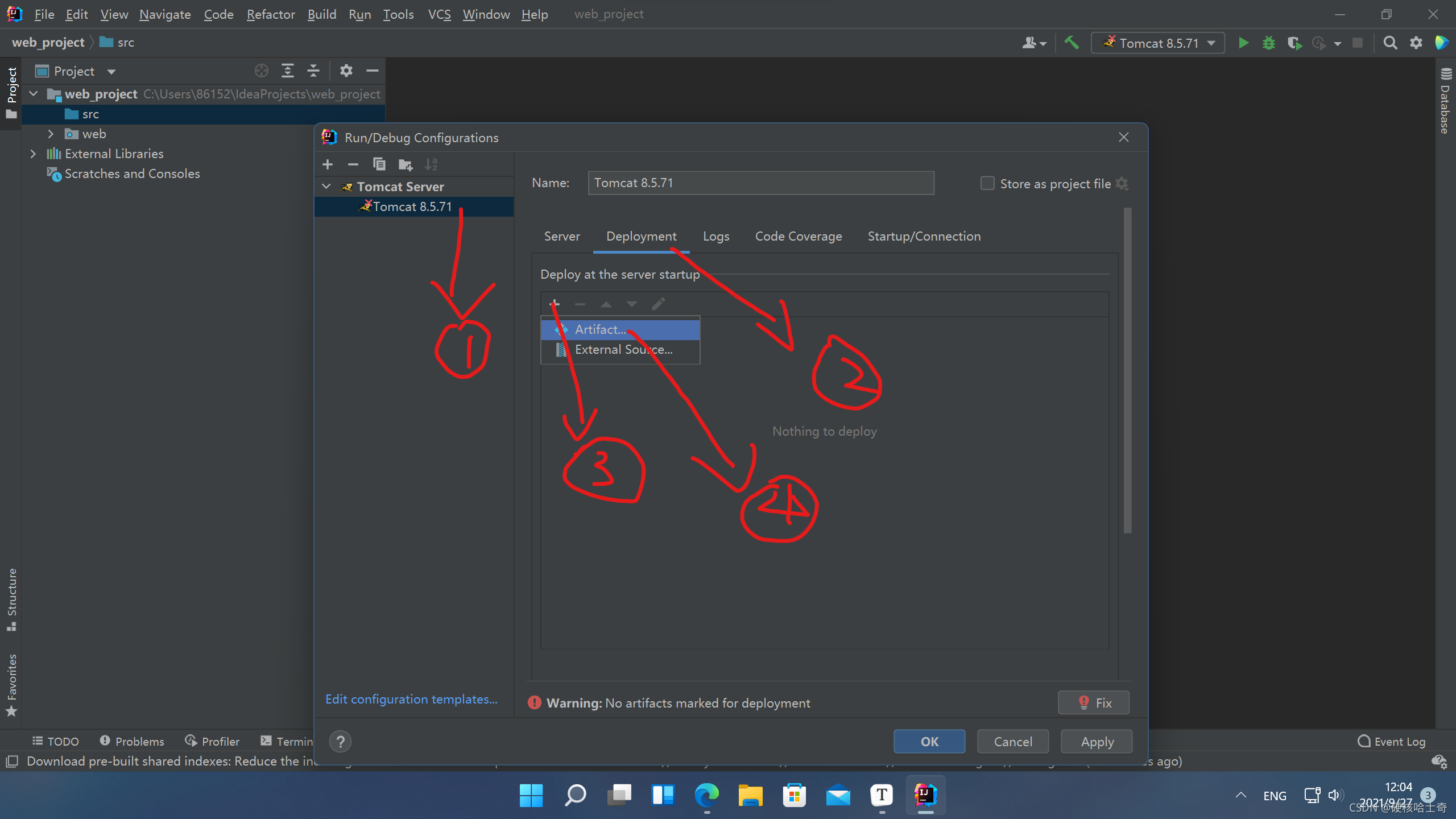Open the Profiler tool window
The width and height of the screenshot is (1456, 819).
click(212, 741)
